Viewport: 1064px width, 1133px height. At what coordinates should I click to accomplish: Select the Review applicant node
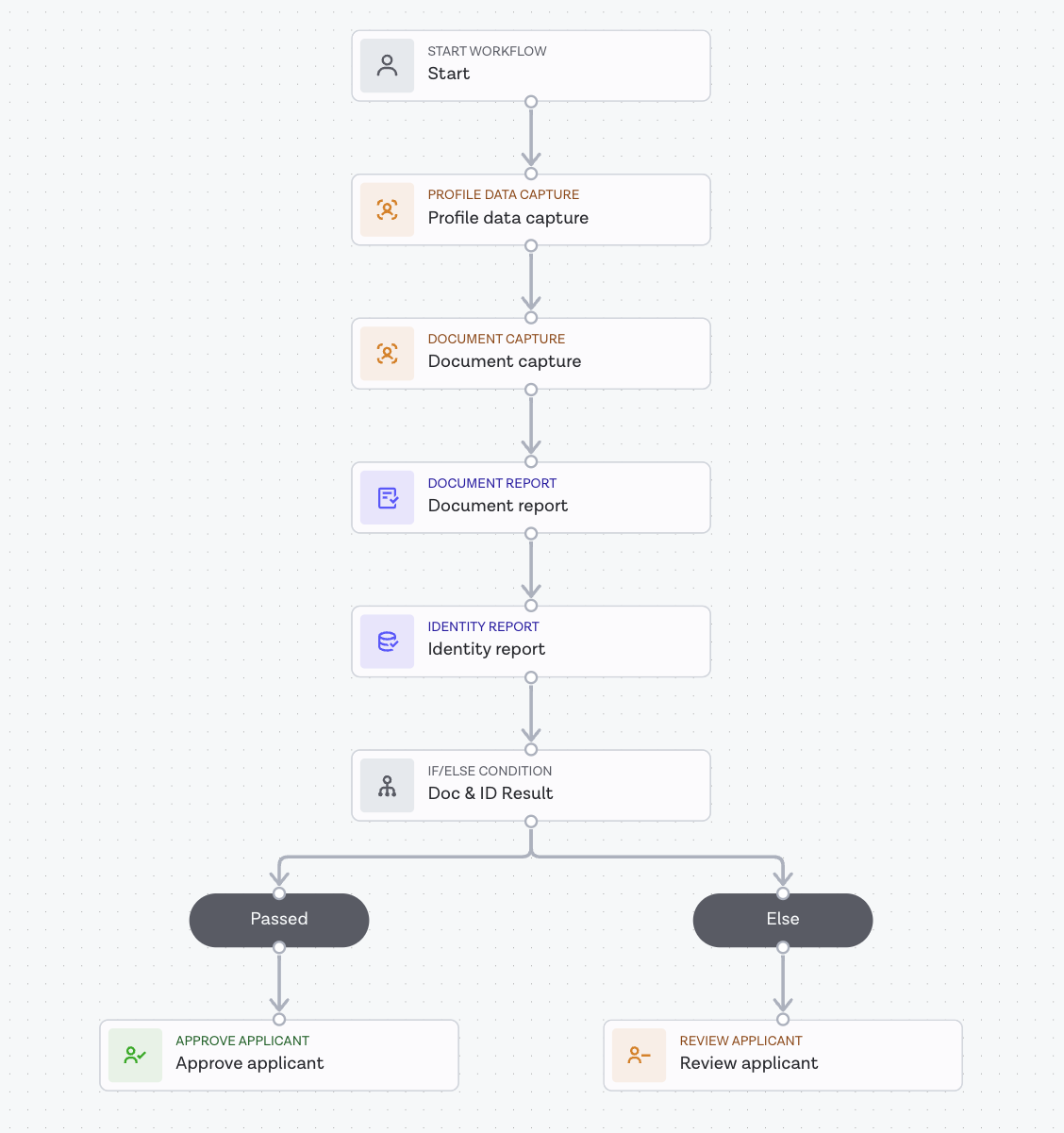783,1055
